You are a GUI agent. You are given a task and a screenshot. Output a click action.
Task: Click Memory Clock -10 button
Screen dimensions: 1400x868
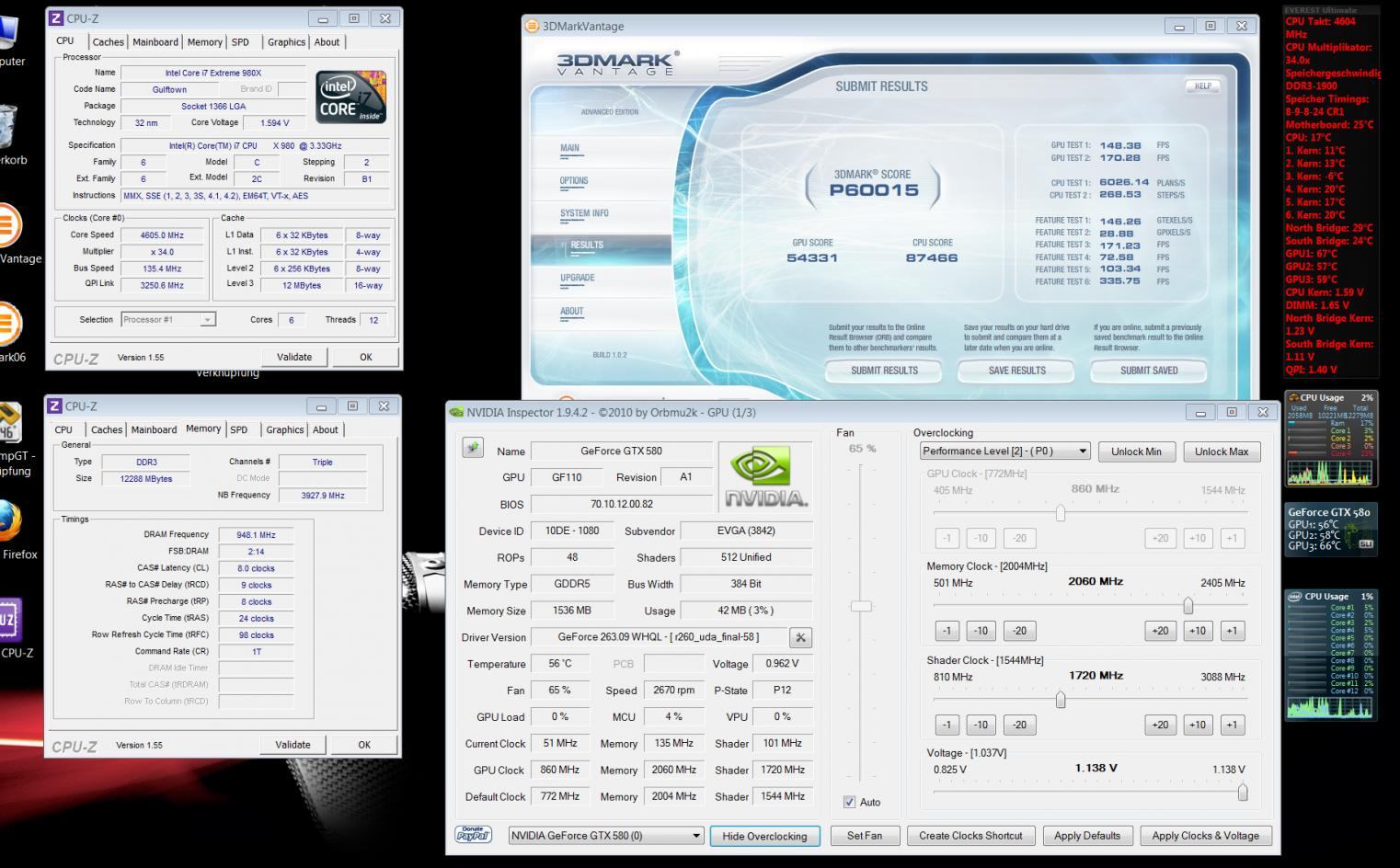coord(981,631)
